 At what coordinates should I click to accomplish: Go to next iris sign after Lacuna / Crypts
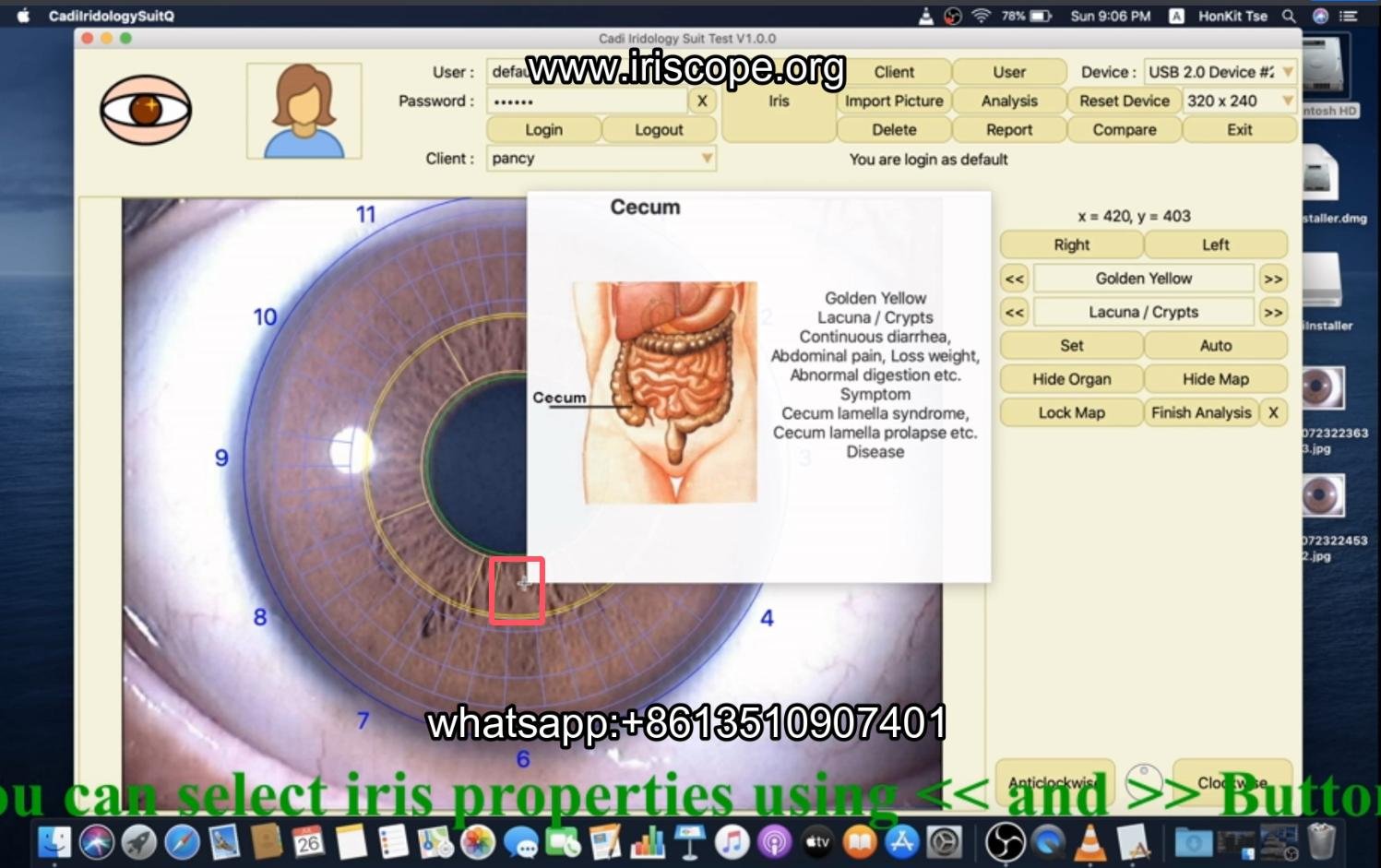coord(1273,313)
